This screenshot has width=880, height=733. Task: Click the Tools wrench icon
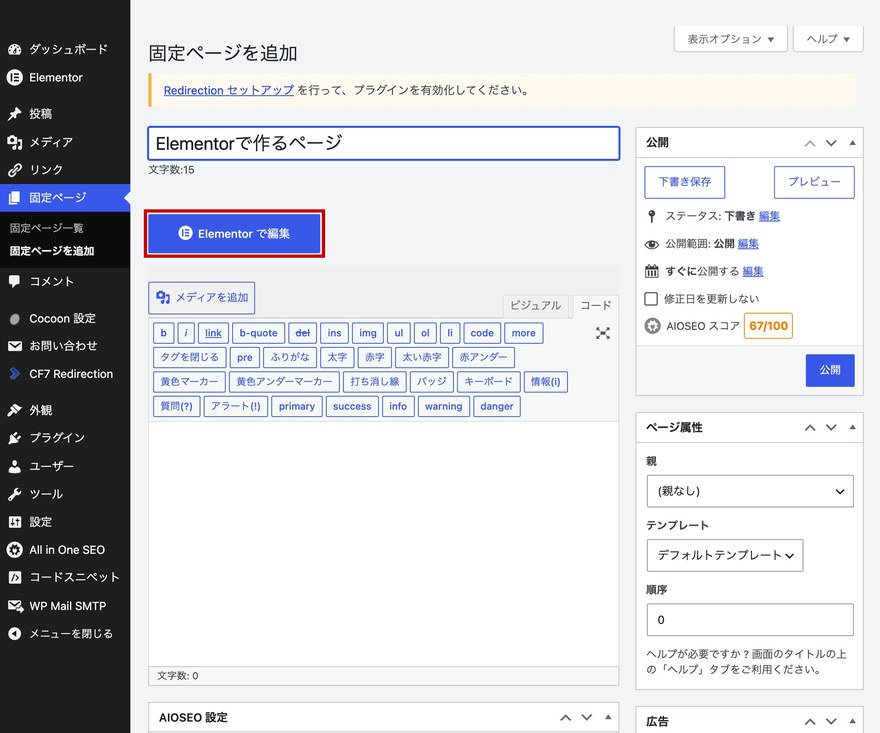click(15, 494)
